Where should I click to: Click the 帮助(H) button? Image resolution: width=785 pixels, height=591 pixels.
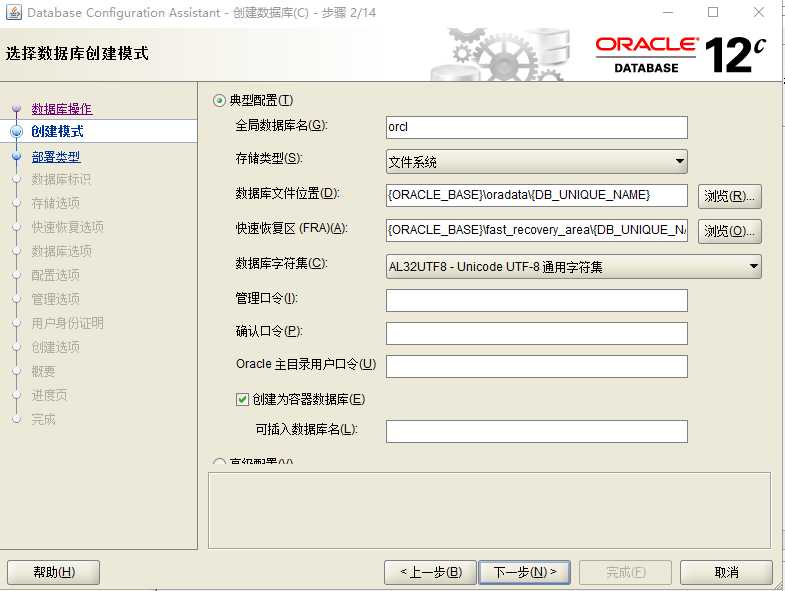click(x=54, y=572)
